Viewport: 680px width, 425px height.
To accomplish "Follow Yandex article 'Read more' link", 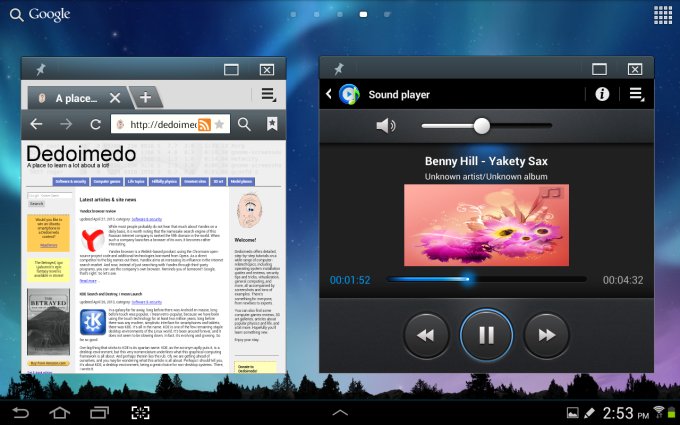I will 88,281.
